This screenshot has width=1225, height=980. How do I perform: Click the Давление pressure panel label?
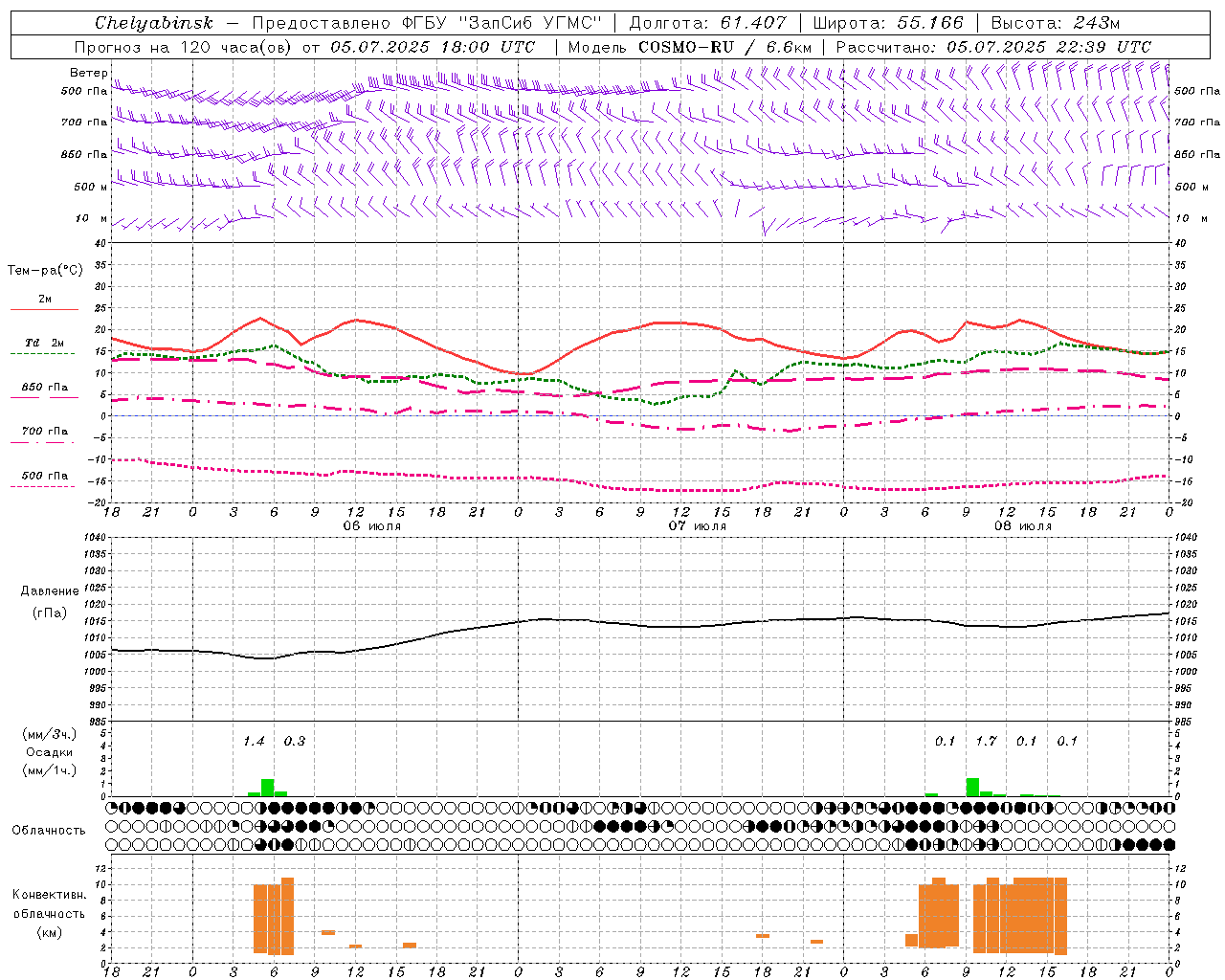50,591
